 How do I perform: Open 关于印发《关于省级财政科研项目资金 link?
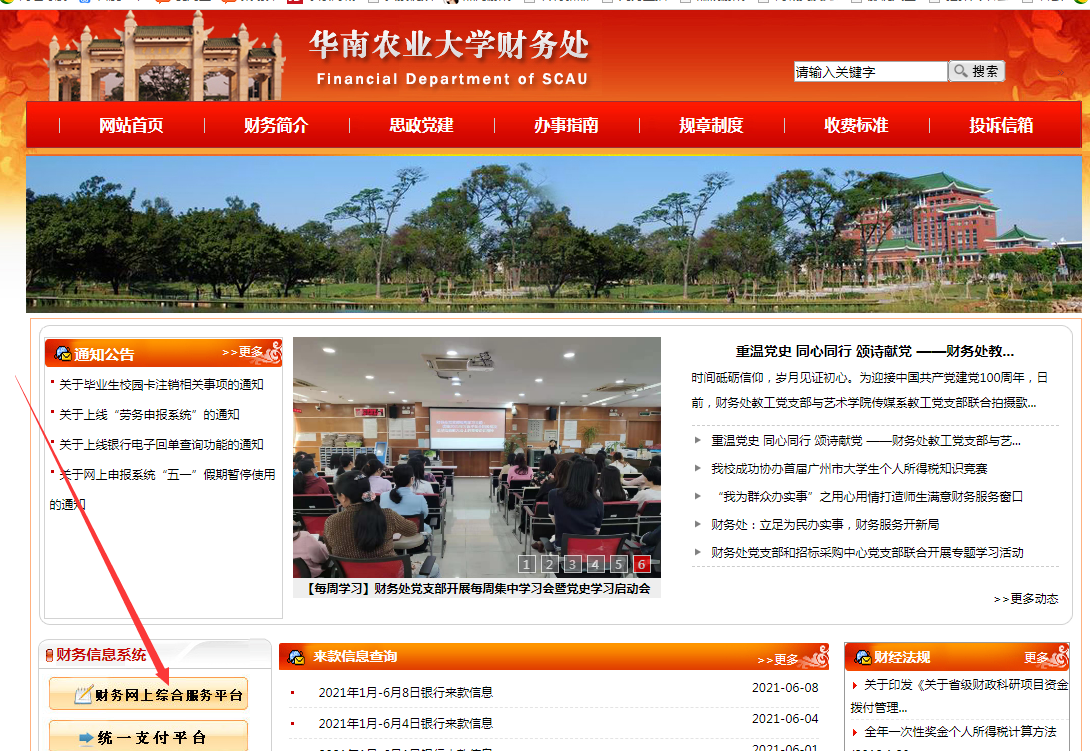(x=959, y=696)
